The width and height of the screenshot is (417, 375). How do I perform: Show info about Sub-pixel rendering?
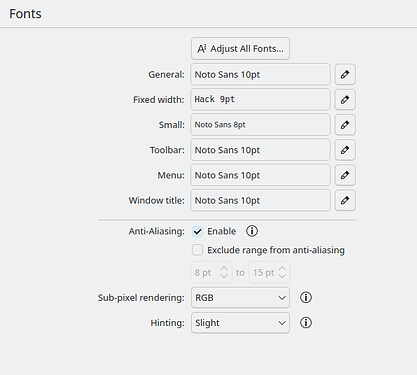coord(306,297)
